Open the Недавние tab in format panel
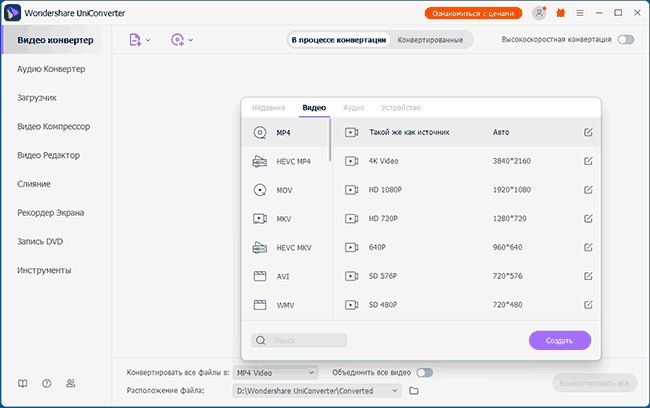This screenshot has width=650, height=408. tap(268, 107)
